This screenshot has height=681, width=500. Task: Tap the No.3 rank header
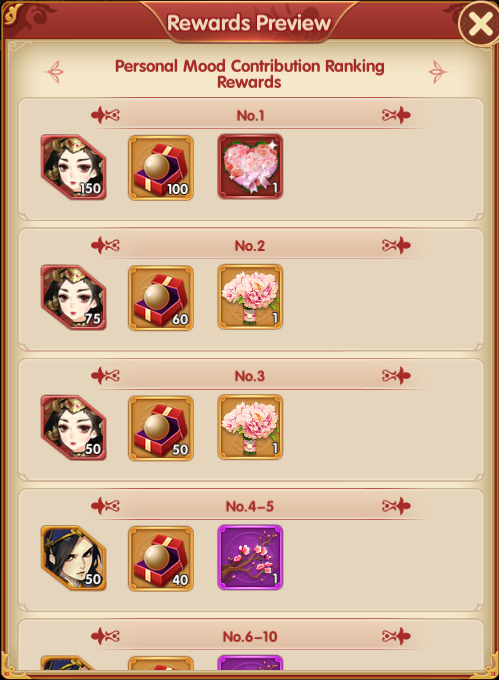coord(250,376)
